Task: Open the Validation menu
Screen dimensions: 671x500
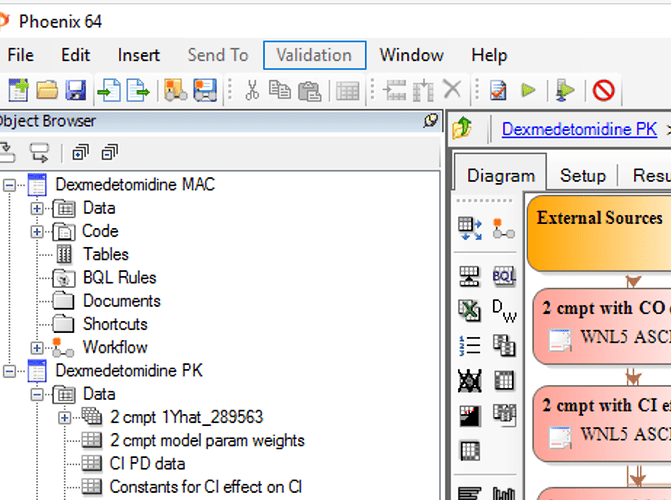Action: point(315,55)
